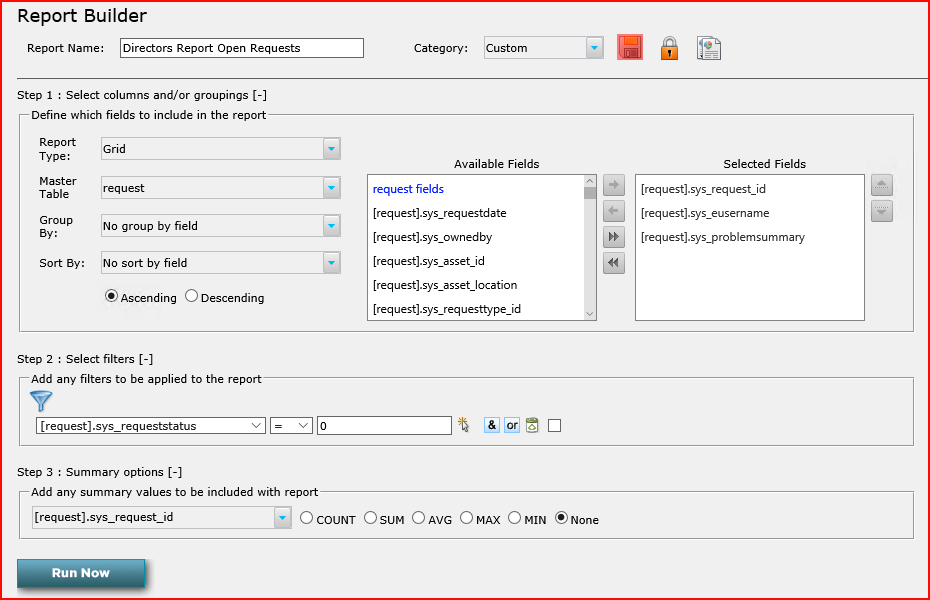Choose the MAX summary option
The height and width of the screenshot is (600, 930).
[x=466, y=518]
